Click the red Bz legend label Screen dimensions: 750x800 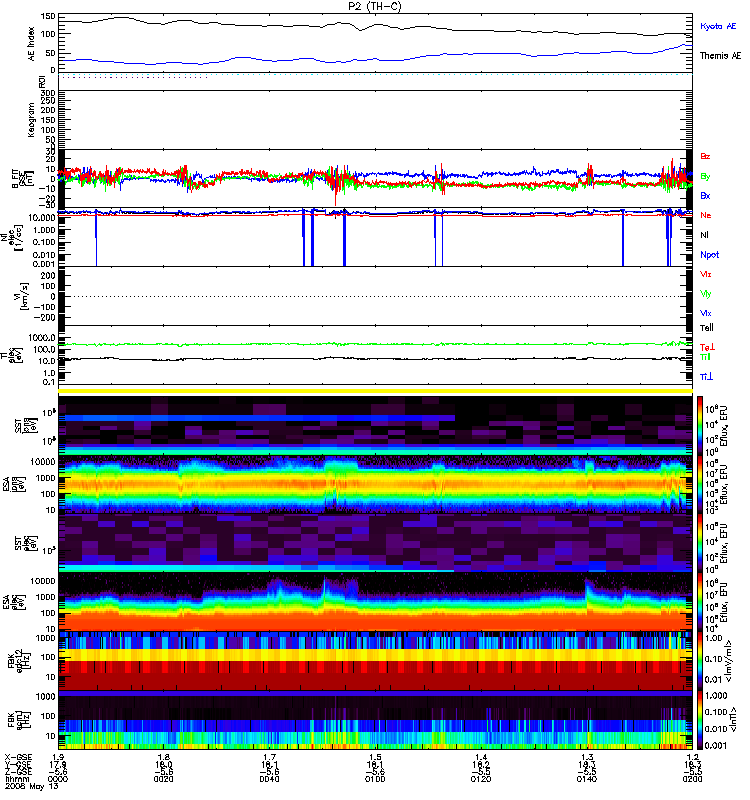tap(705, 156)
